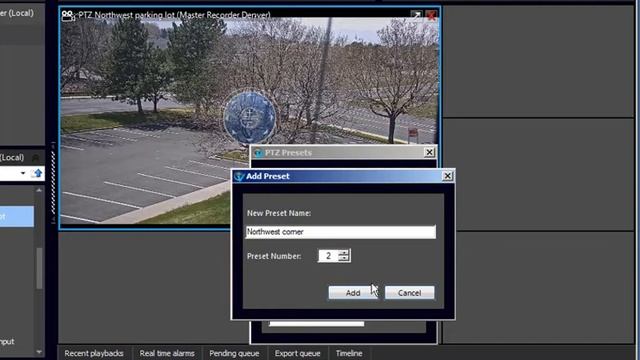Pop out the PTZ camera tile
640x360 pixels.
tap(416, 16)
